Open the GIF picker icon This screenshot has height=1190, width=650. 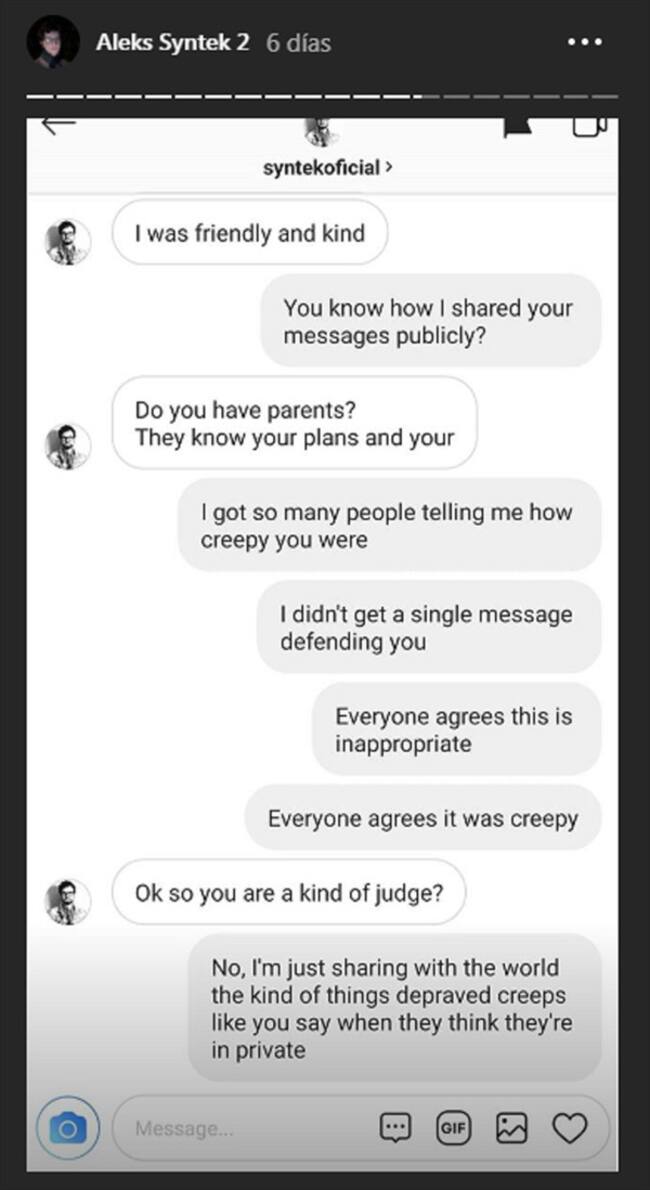pyautogui.click(x=453, y=1129)
